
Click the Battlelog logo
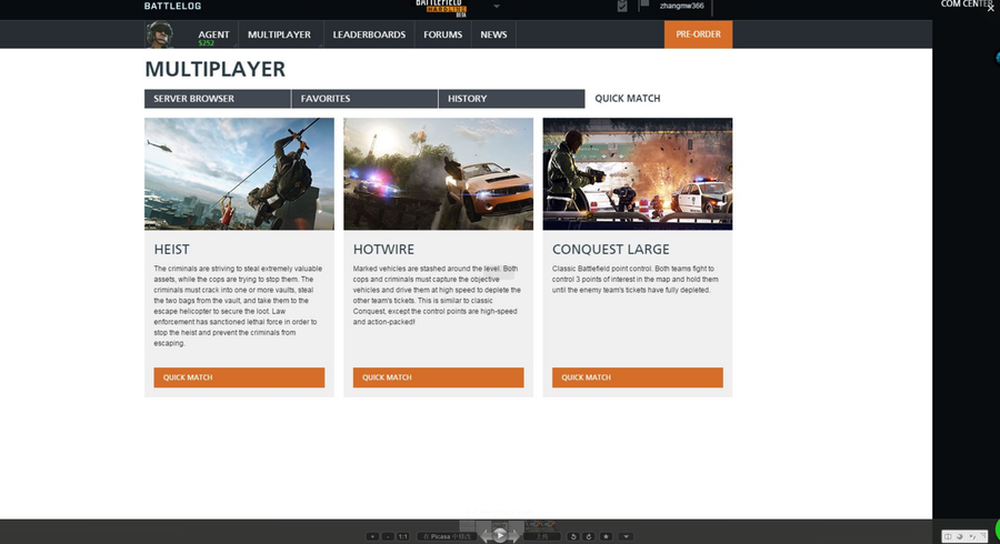[172, 6]
